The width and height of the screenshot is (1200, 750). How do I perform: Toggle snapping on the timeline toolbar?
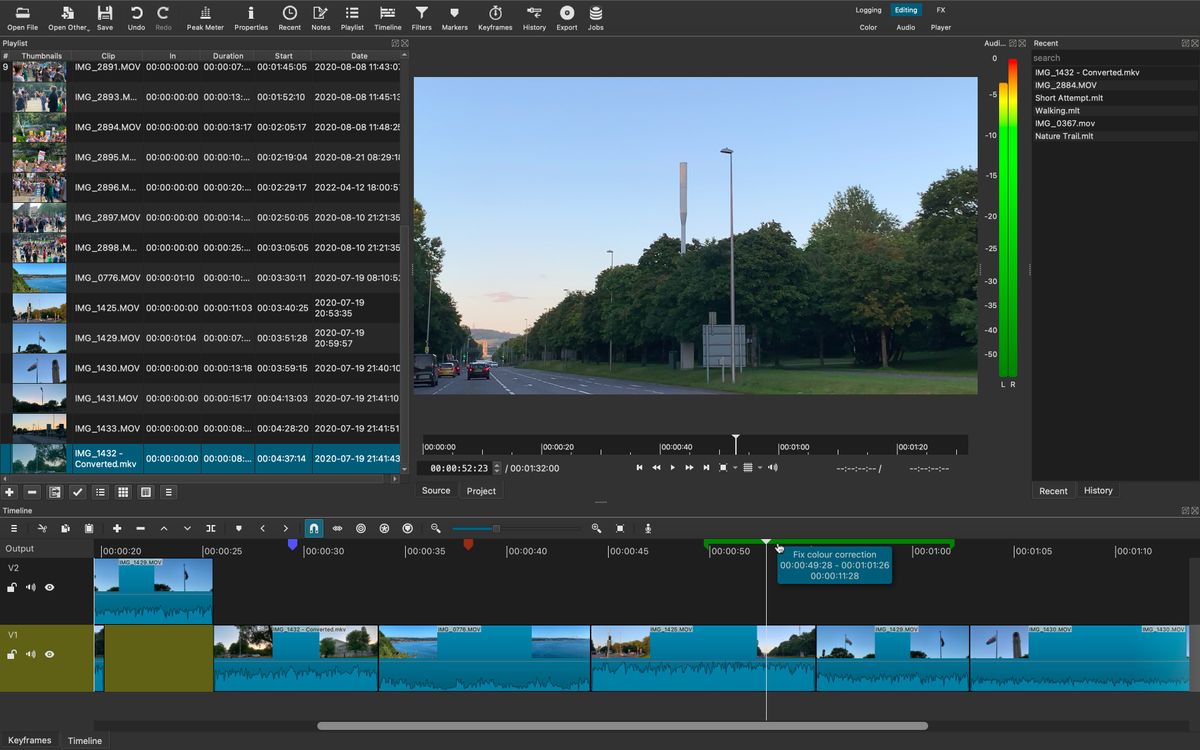pos(314,528)
